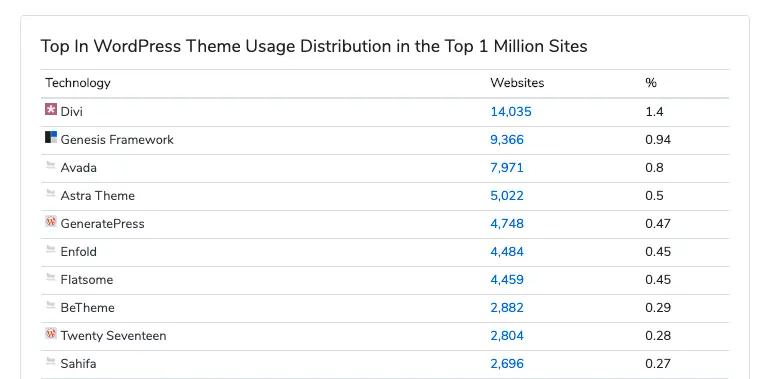Open the 7,971 Avada websites link
Screen dimensions: 763x379
[x=507, y=168]
